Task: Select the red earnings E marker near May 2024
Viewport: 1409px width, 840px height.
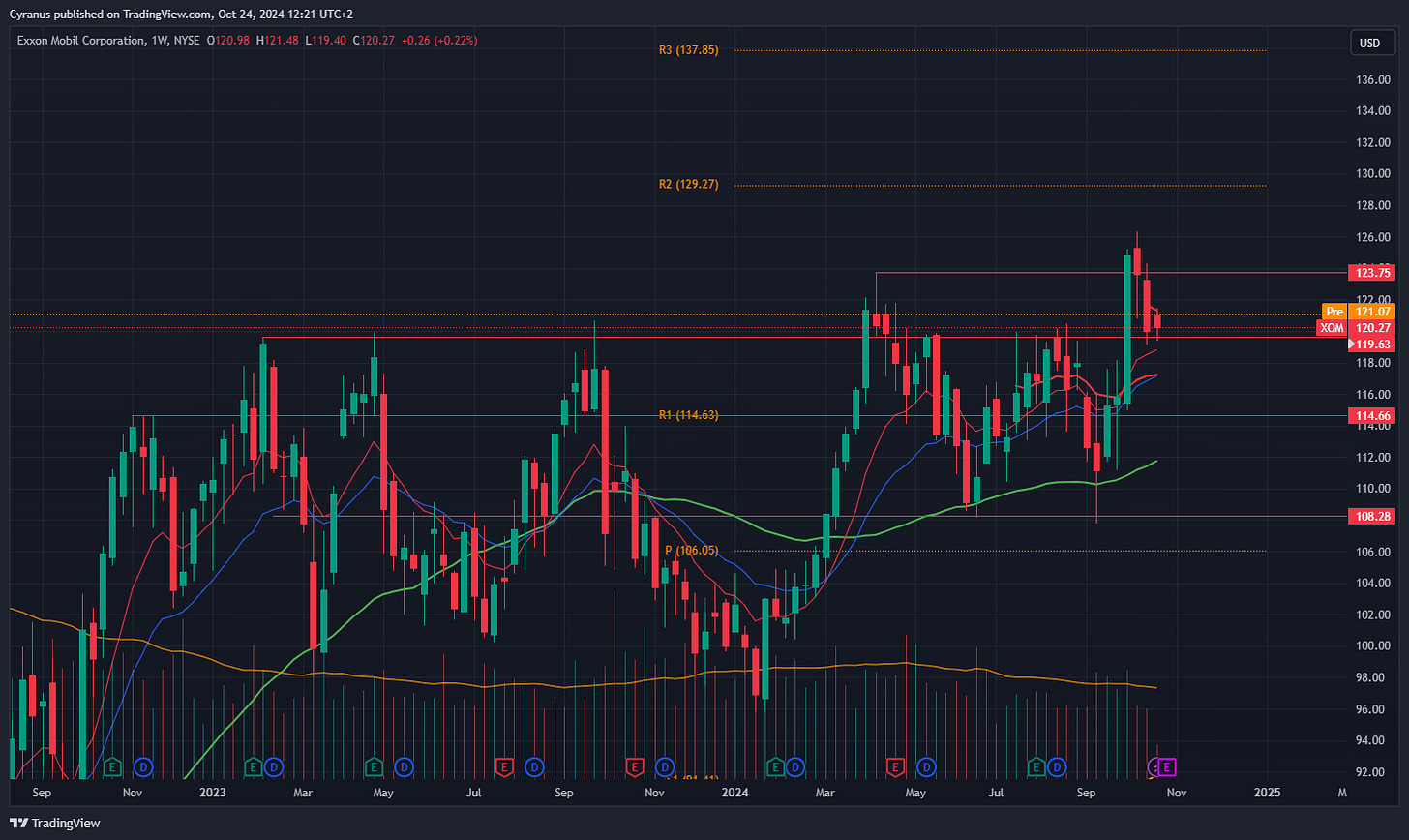Action: point(895,767)
